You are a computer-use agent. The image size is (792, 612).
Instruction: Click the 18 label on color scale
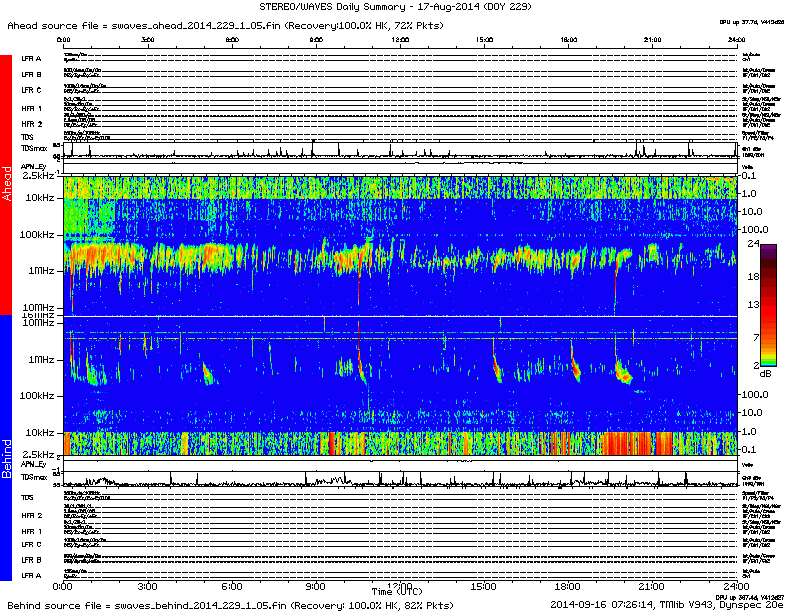[753, 276]
